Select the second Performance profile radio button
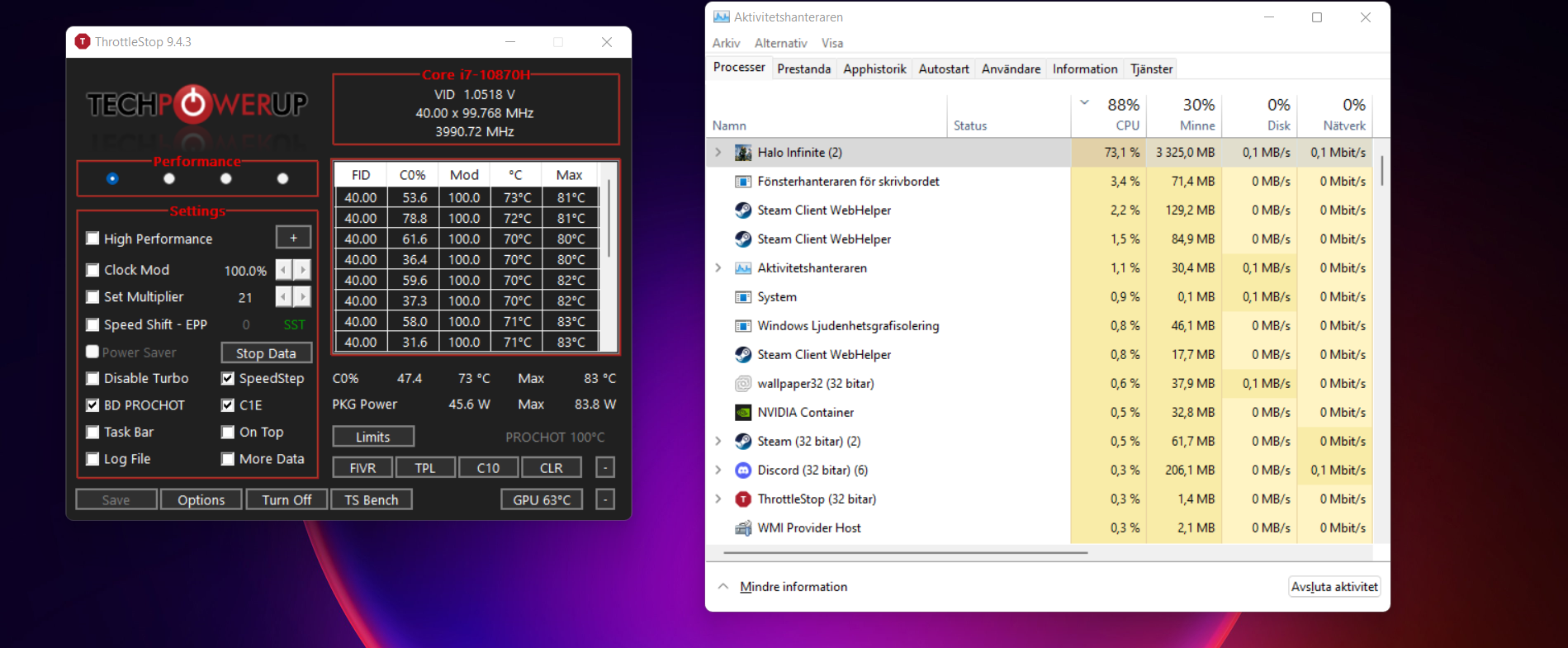1568x648 pixels. (169, 178)
